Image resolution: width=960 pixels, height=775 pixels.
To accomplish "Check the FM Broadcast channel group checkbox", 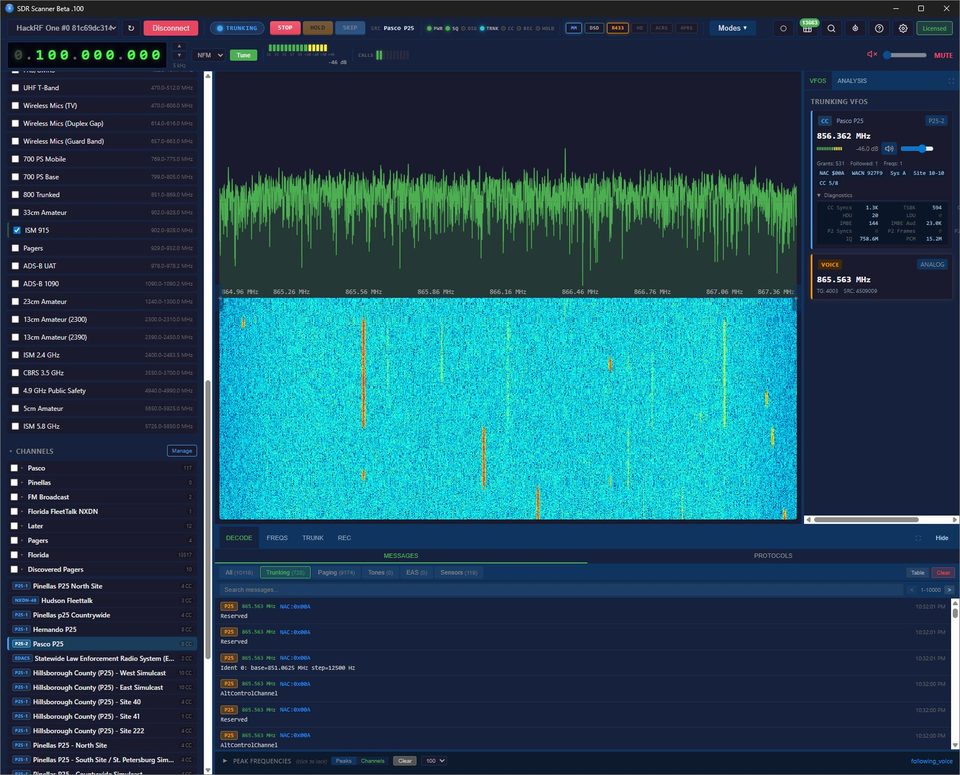I will 14,497.
